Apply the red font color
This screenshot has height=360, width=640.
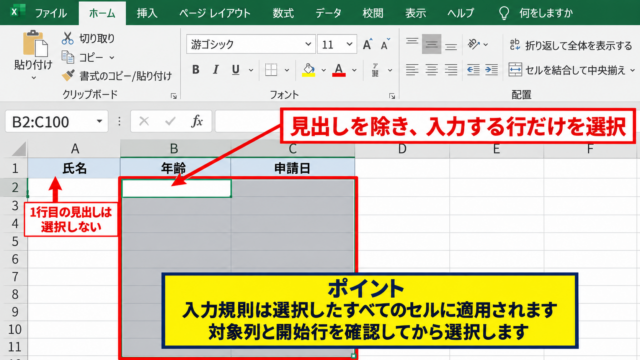[339, 70]
